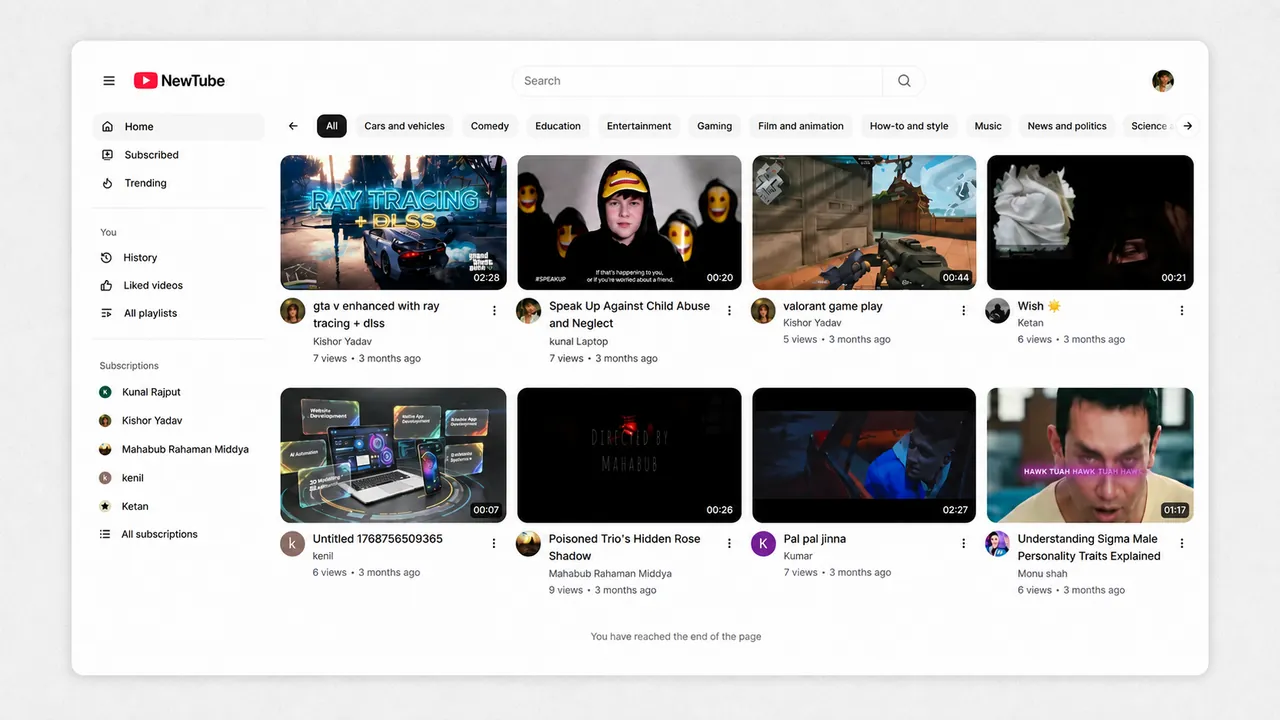Click the History clock icon
The image size is (1280, 720).
(106, 258)
